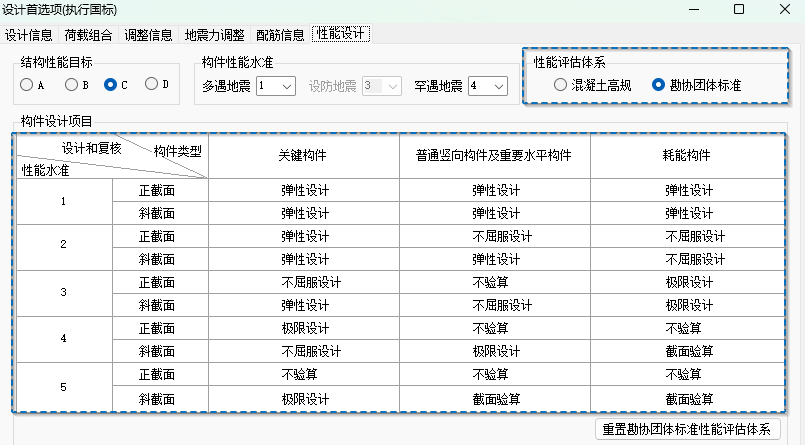
Task: Open the 罕遇地震 level dropdown
Action: [x=486, y=87]
